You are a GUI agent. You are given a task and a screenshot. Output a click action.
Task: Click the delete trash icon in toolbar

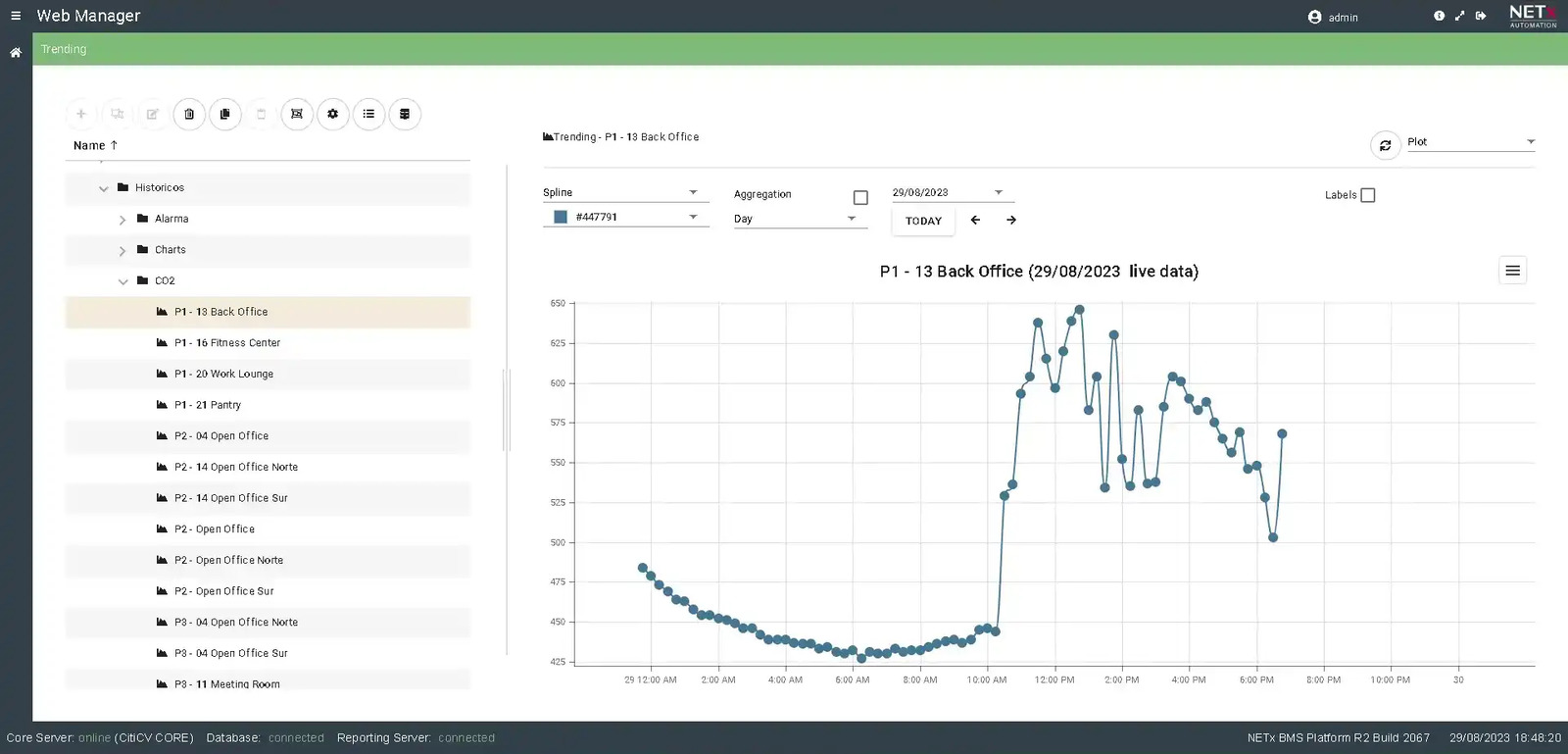(x=189, y=115)
